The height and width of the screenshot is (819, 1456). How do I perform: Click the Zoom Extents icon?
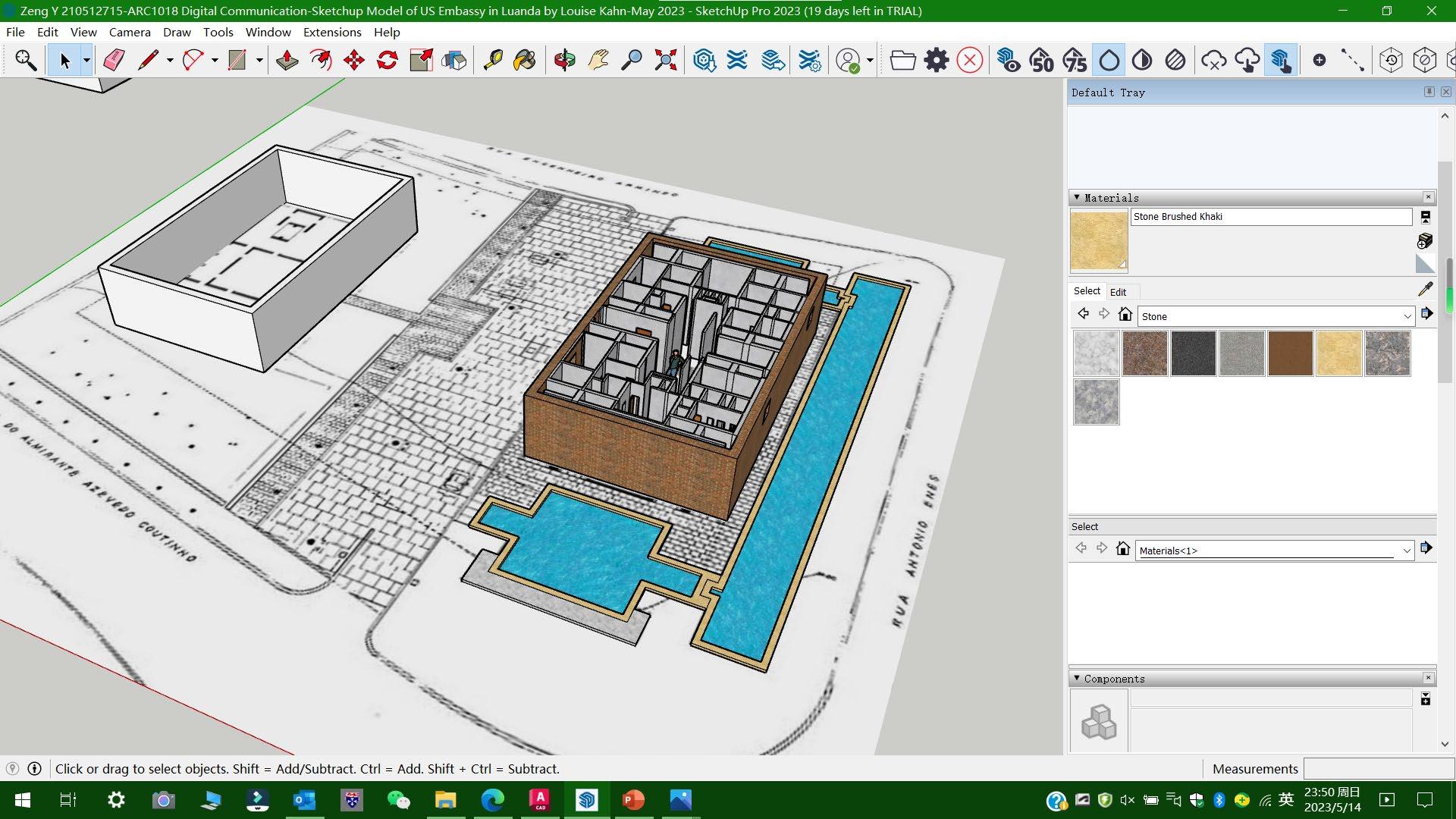point(665,60)
